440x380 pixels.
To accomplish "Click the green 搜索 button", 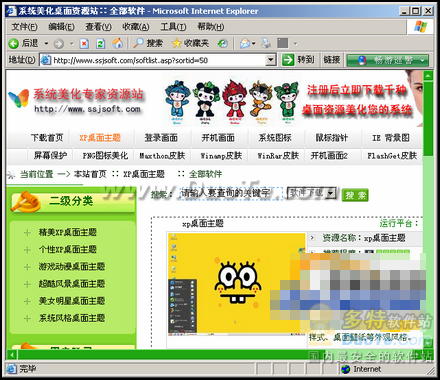I will point(355,195).
